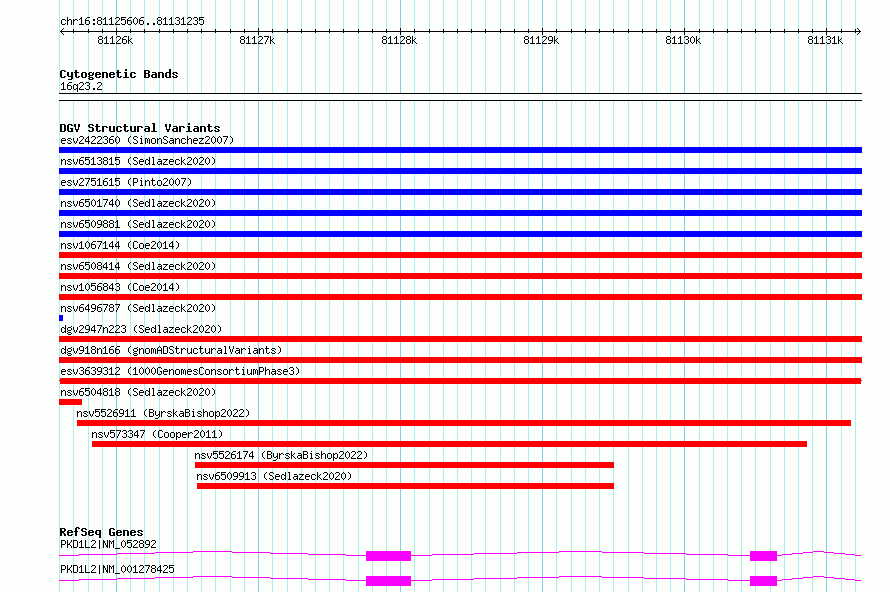Click the nsv5526174 (ByrskaBishop2022) label
Viewport: 890px width, 592px height.
tap(281, 455)
